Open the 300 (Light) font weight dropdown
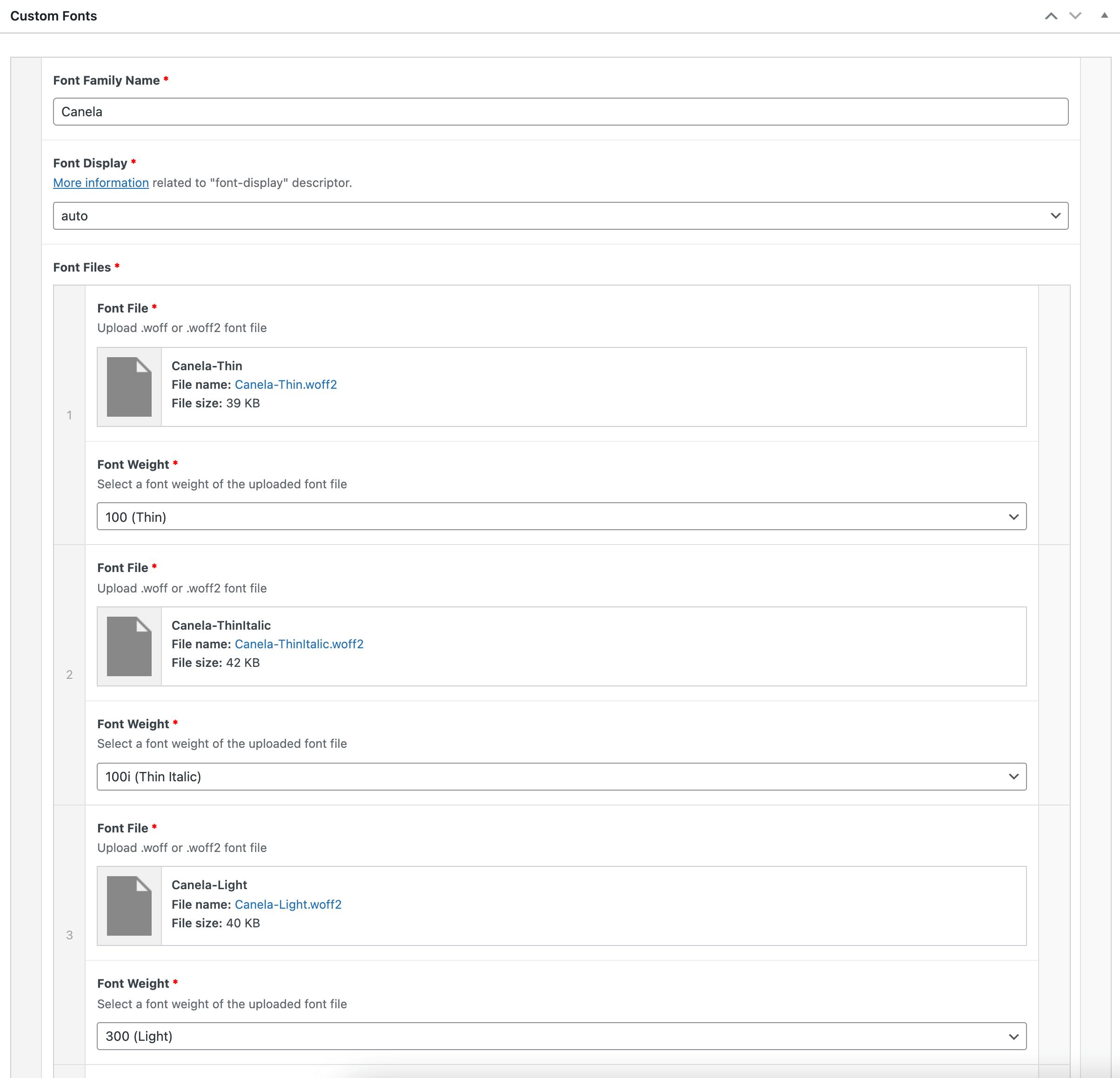Screen dimensions: 1120x1078 pyautogui.click(x=561, y=1036)
